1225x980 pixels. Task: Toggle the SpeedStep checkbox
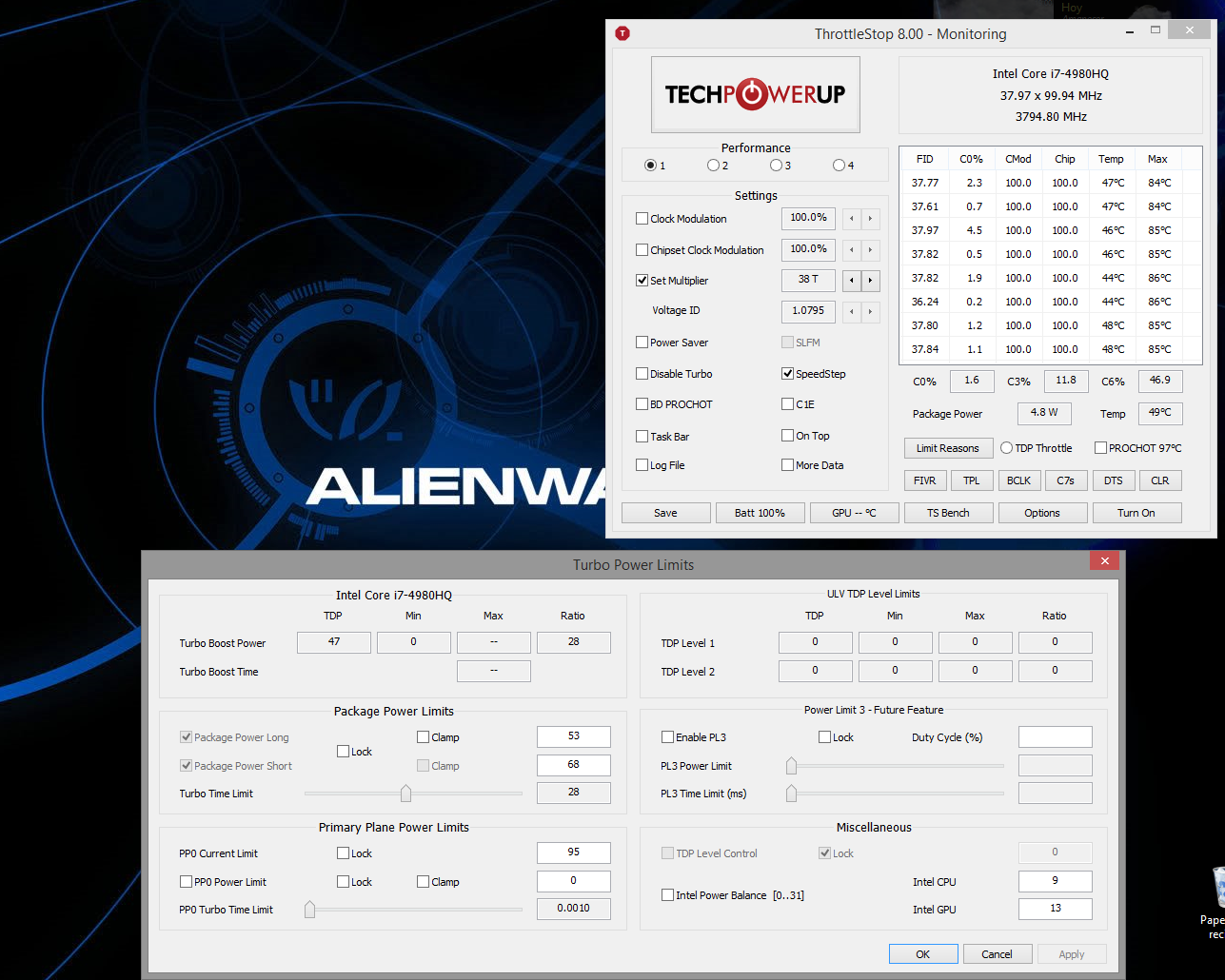(788, 374)
